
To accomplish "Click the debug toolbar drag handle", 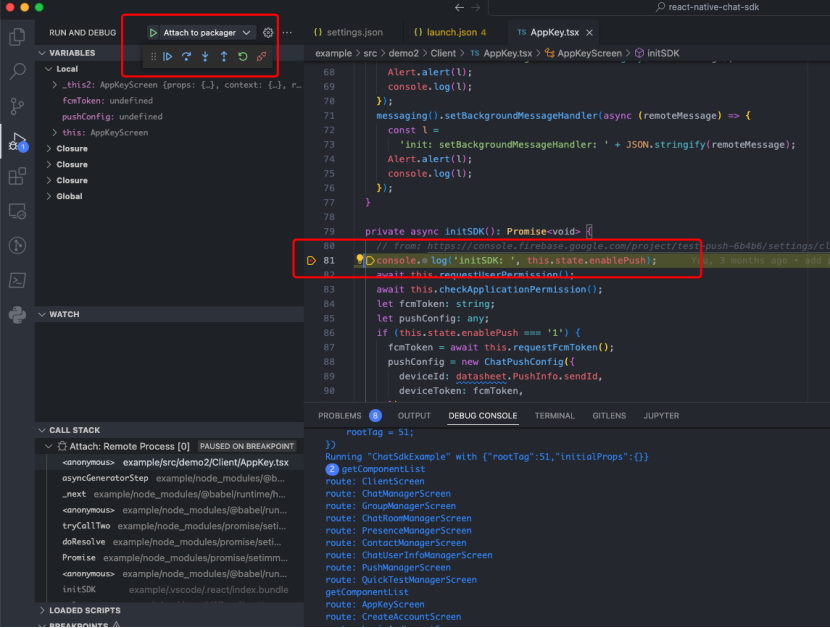I will (x=154, y=57).
